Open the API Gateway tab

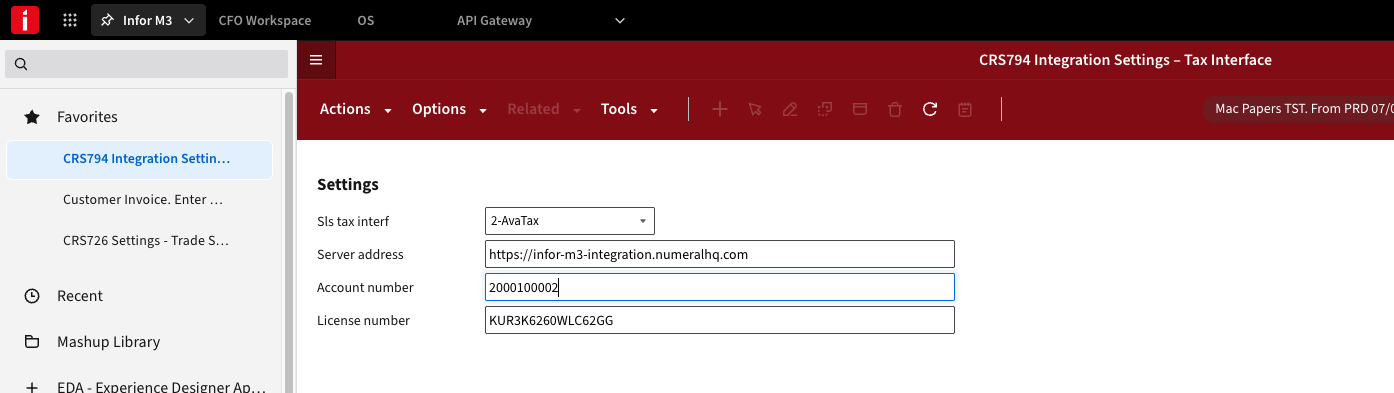(x=494, y=20)
